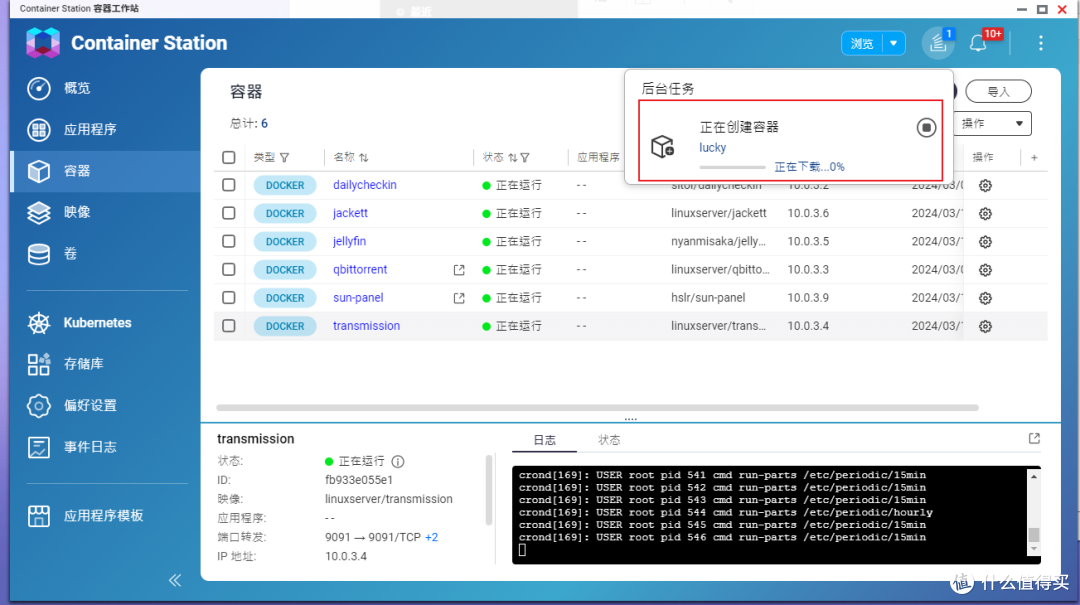Image resolution: width=1080 pixels, height=605 pixels.
Task: Click the panel splitter dots handle
Action: click(x=630, y=419)
